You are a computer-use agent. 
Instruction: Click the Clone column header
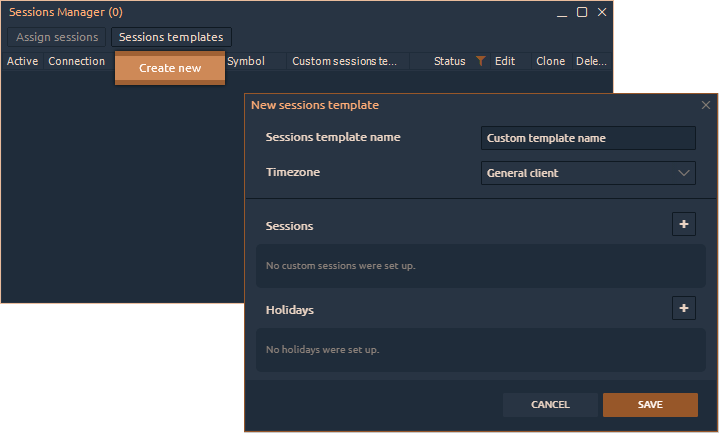[x=550, y=61]
